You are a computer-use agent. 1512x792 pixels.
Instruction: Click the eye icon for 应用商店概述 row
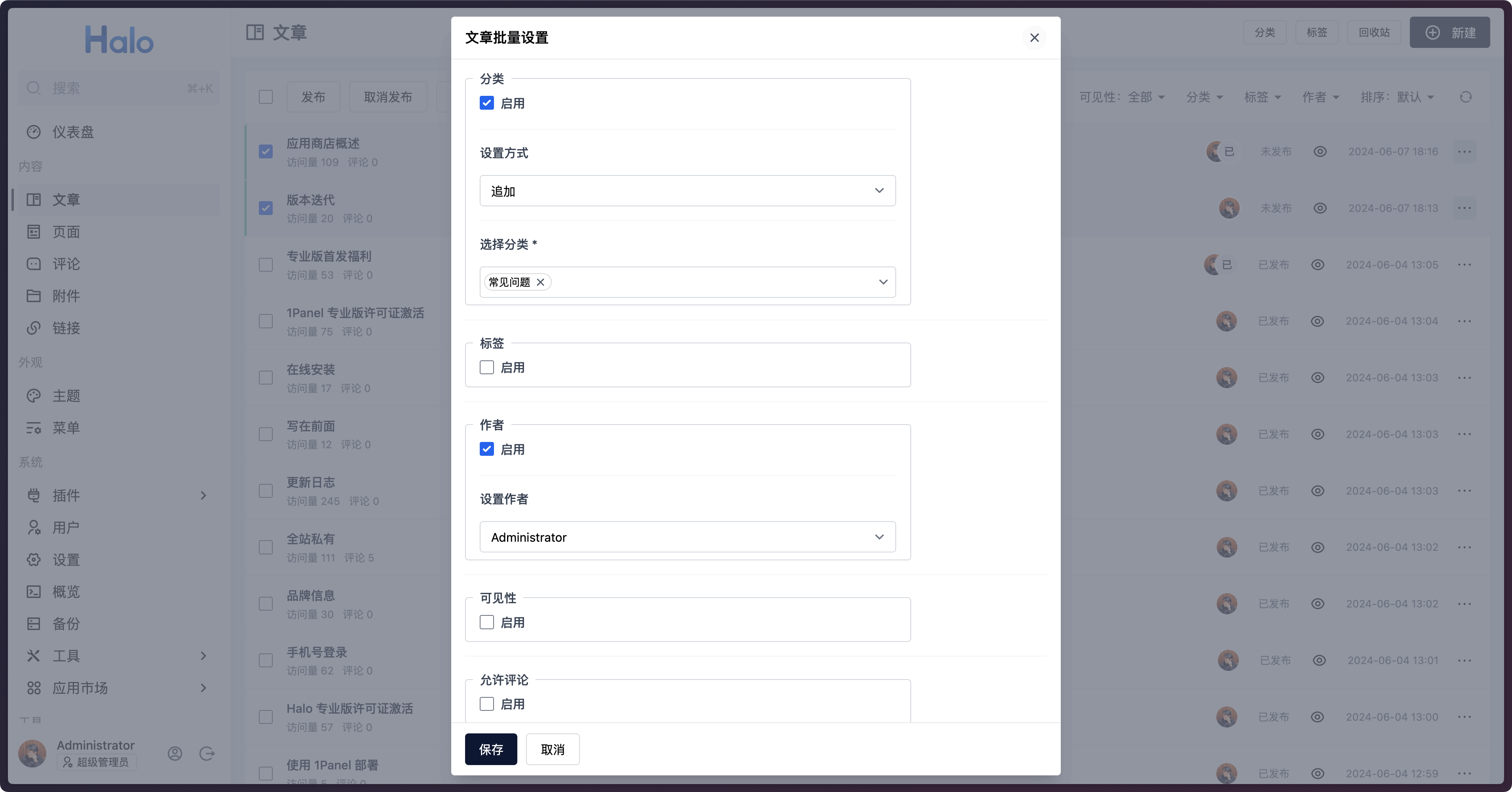pos(1320,152)
